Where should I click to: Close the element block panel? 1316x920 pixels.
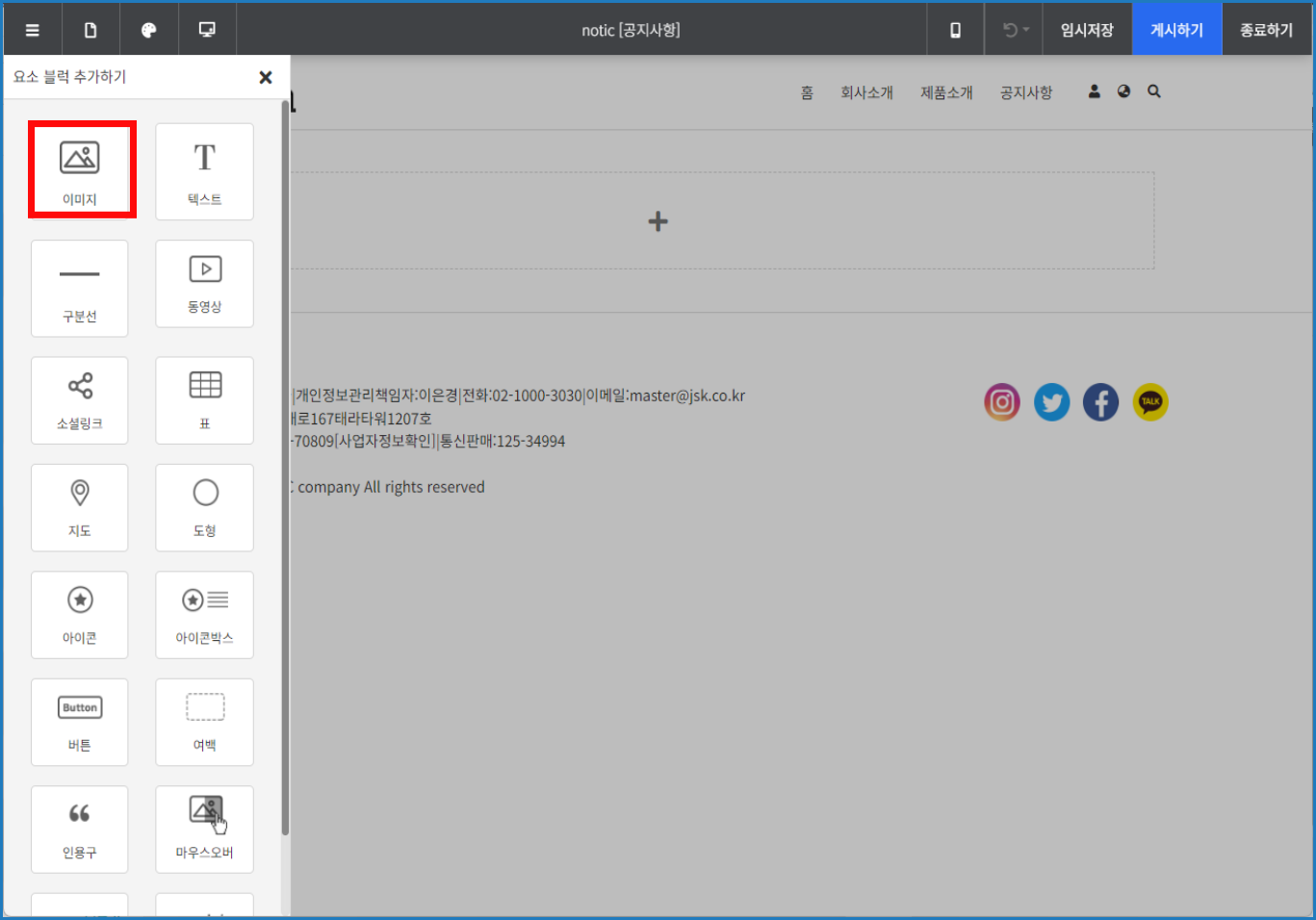coord(266,77)
